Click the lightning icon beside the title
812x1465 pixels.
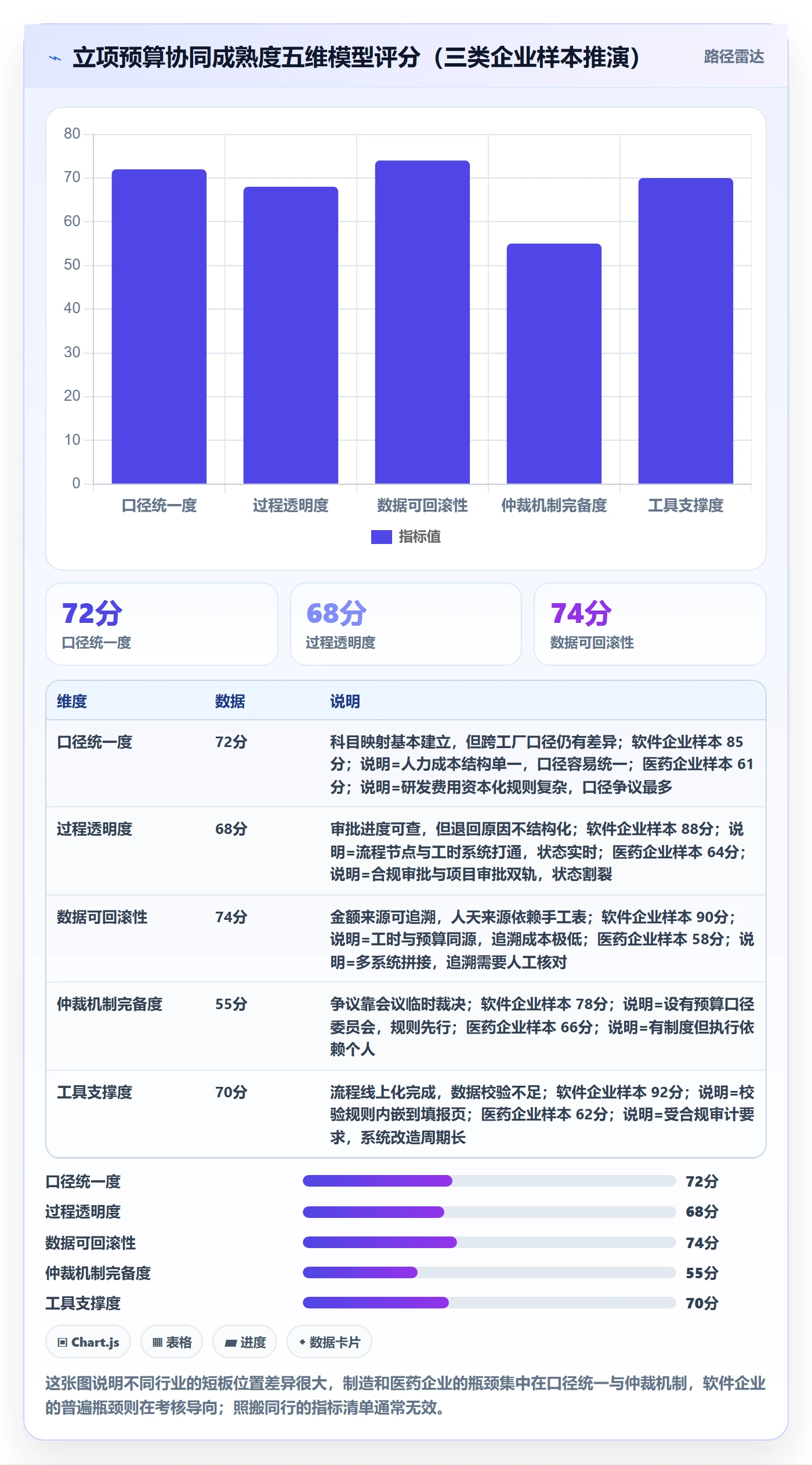(55, 58)
